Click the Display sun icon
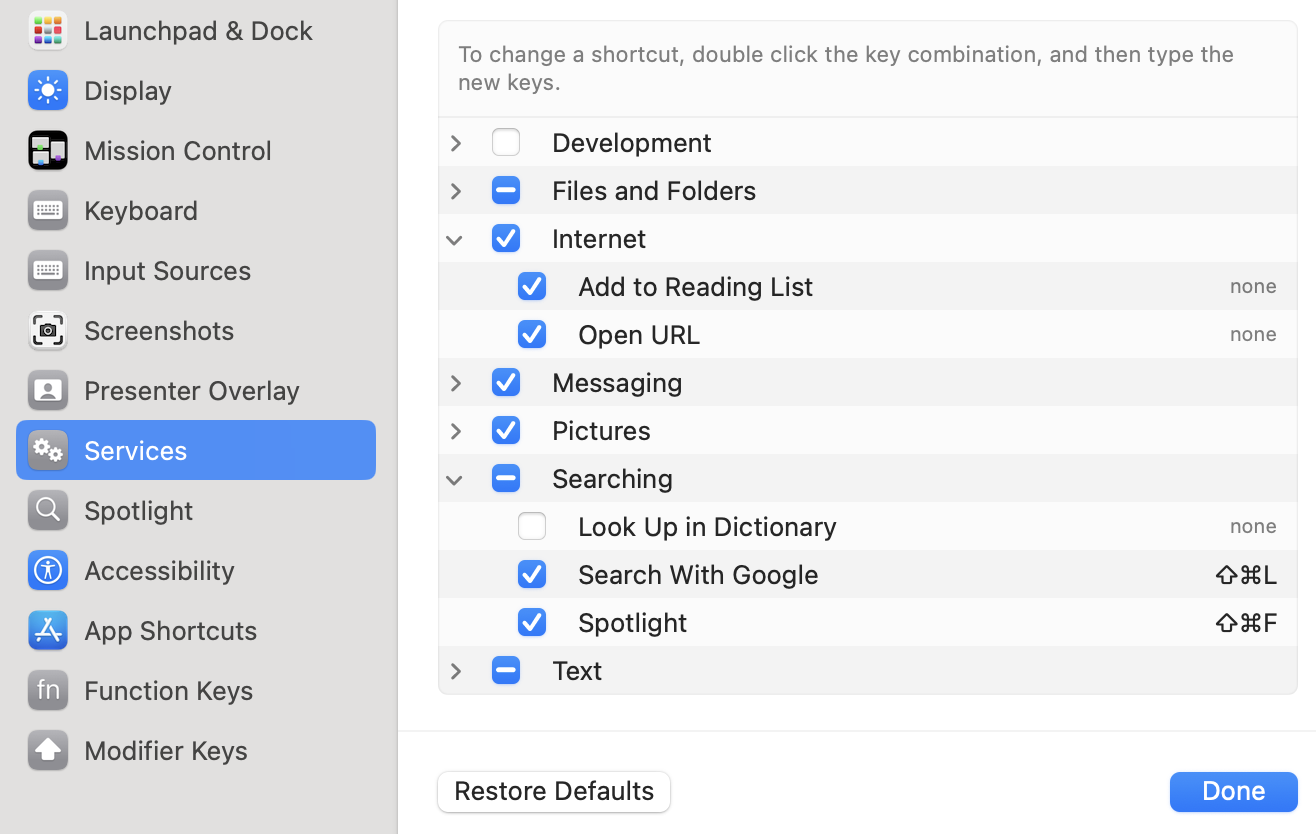This screenshot has height=834, width=1316. point(47,90)
